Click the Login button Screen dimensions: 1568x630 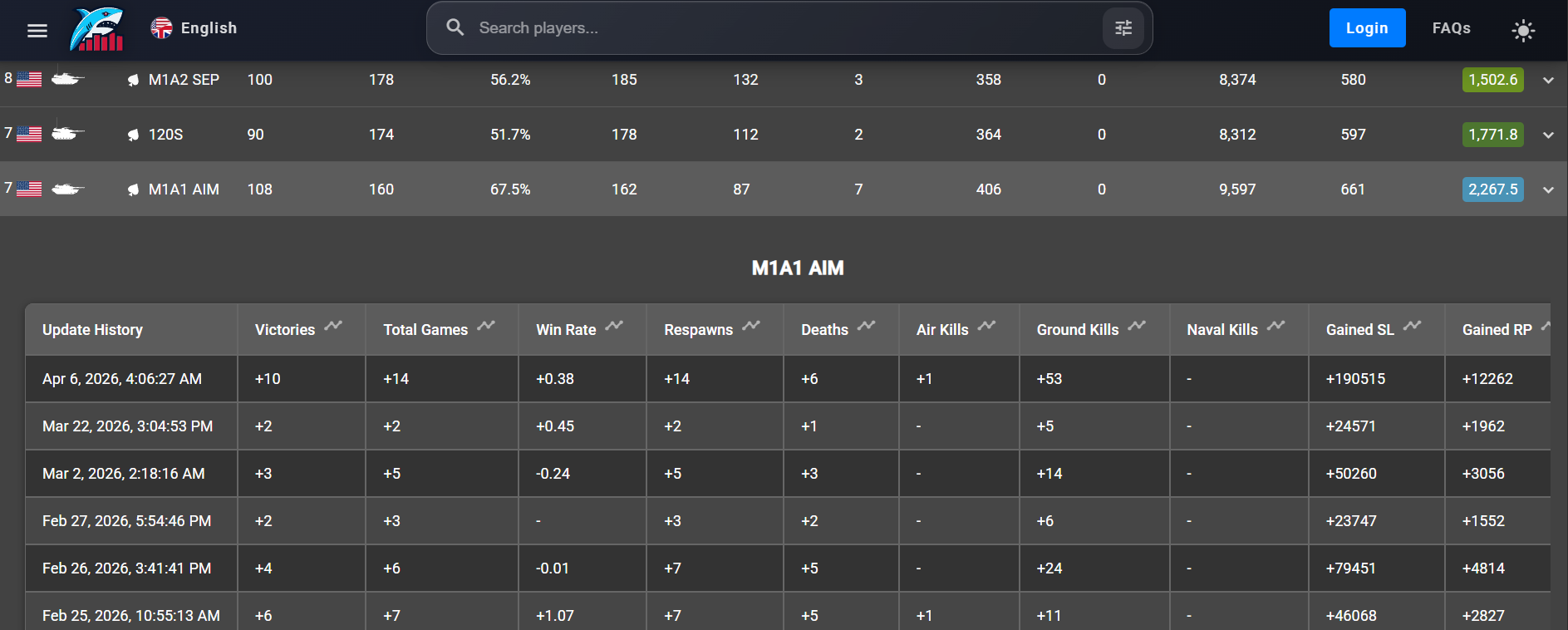point(1367,28)
